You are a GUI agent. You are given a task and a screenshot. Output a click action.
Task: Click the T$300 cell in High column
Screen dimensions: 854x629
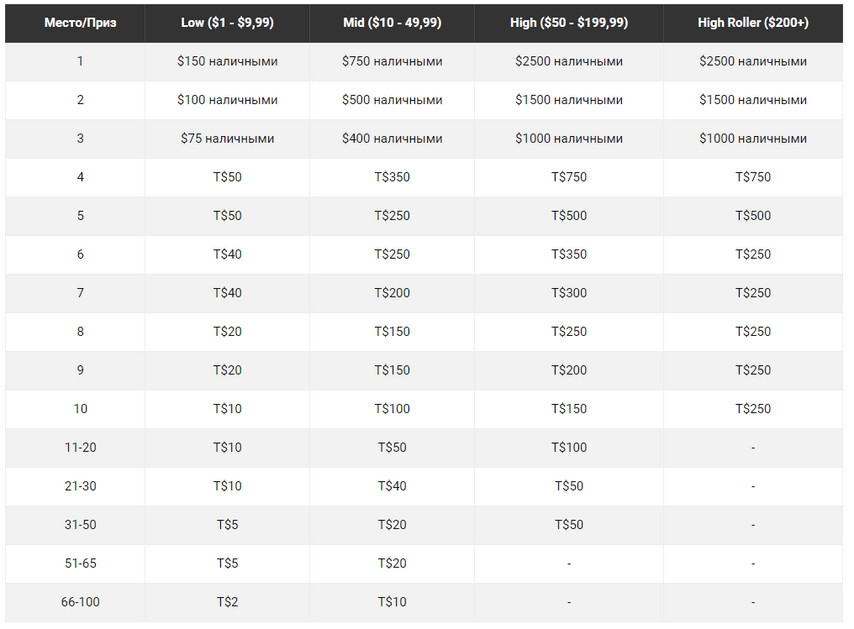[569, 293]
